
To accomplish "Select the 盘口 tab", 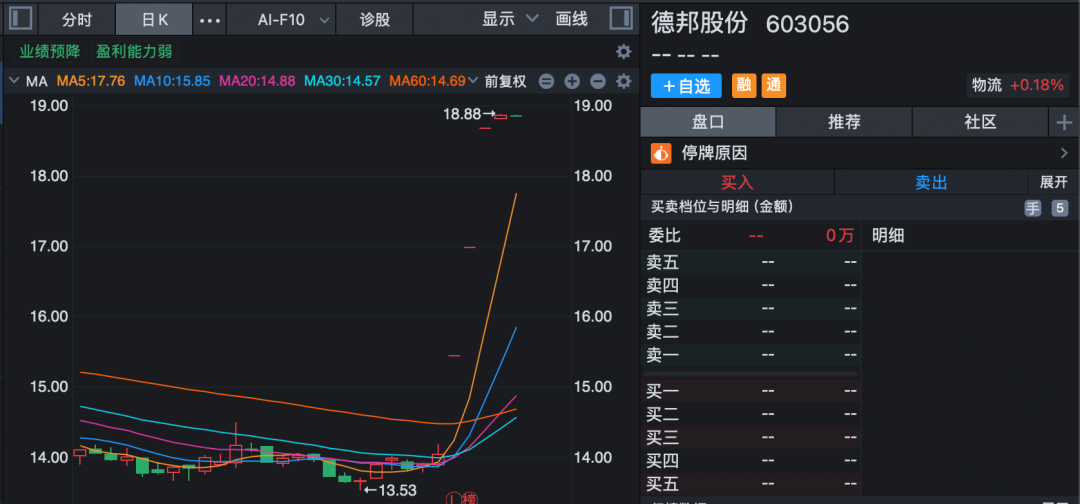I will 708,123.
